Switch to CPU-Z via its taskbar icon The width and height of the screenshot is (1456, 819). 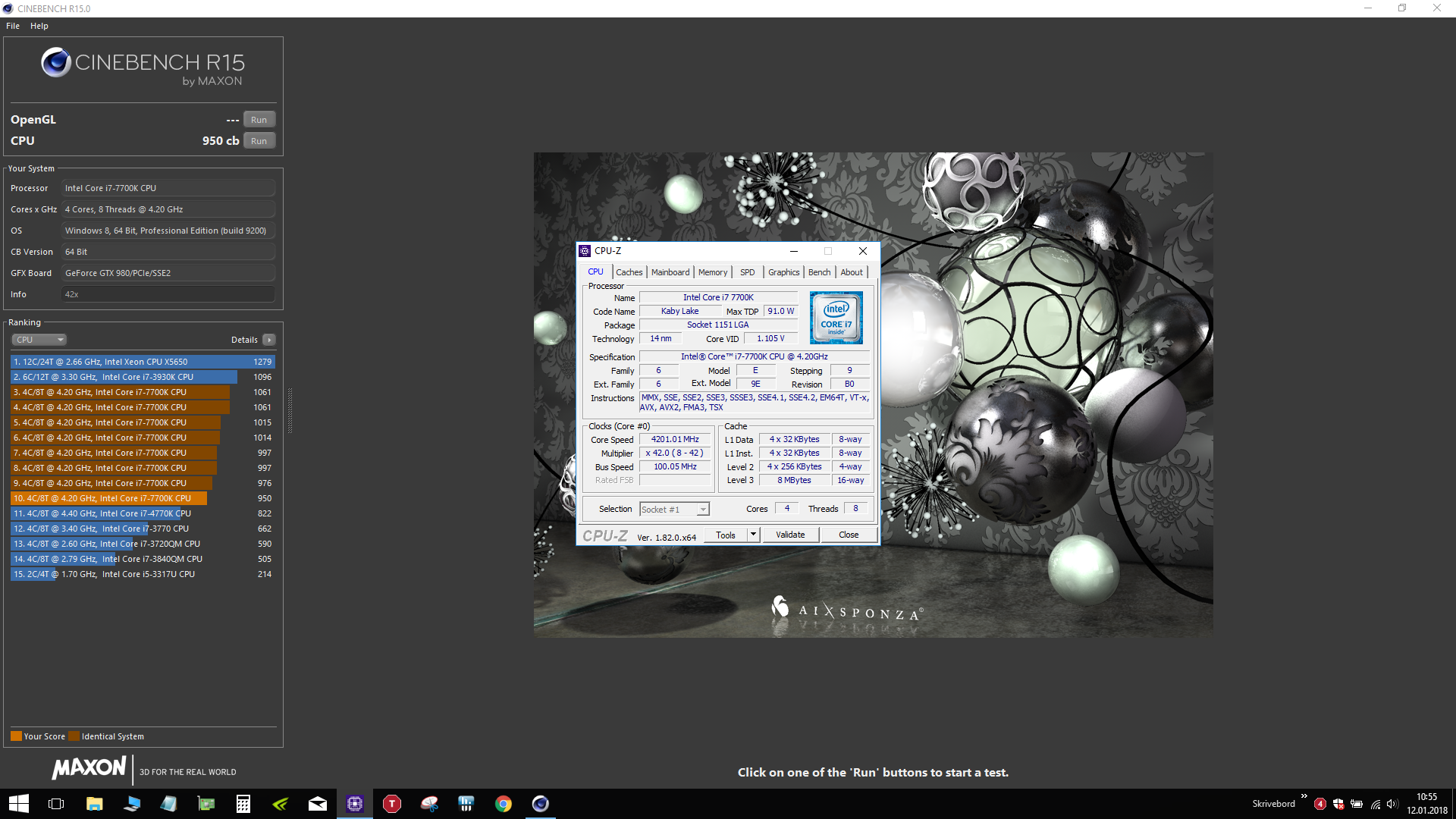[355, 804]
